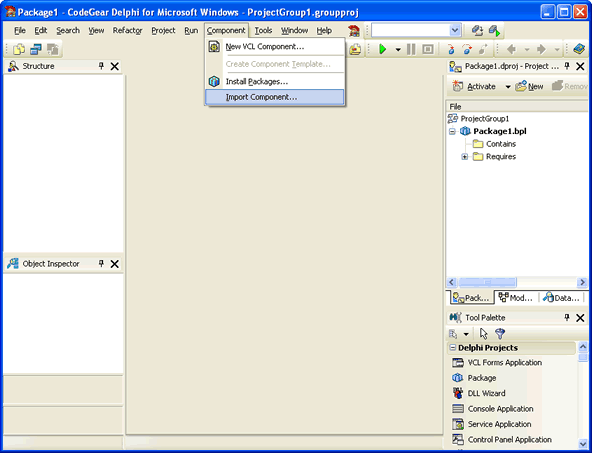Click the Program Reset stop icon

[x=428, y=49]
